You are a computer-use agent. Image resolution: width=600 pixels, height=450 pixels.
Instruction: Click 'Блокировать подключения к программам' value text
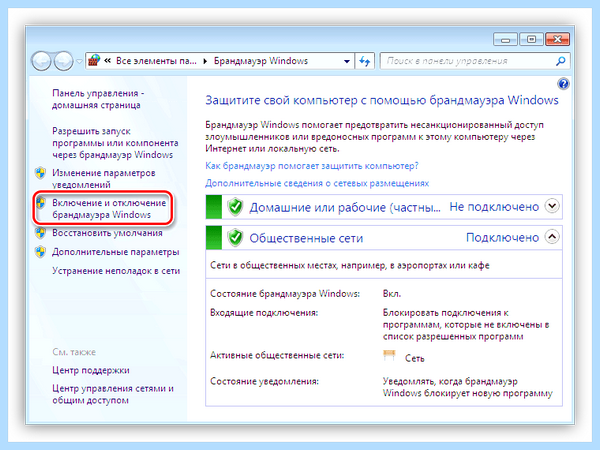(466, 324)
